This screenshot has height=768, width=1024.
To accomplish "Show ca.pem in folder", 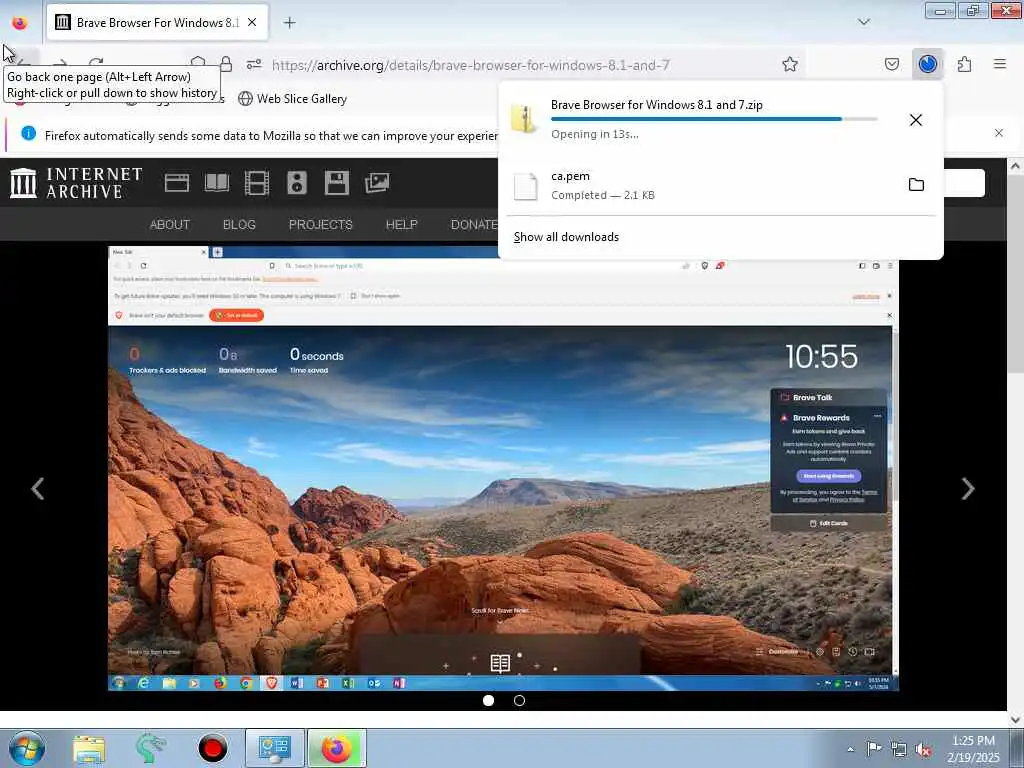I will (916, 185).
